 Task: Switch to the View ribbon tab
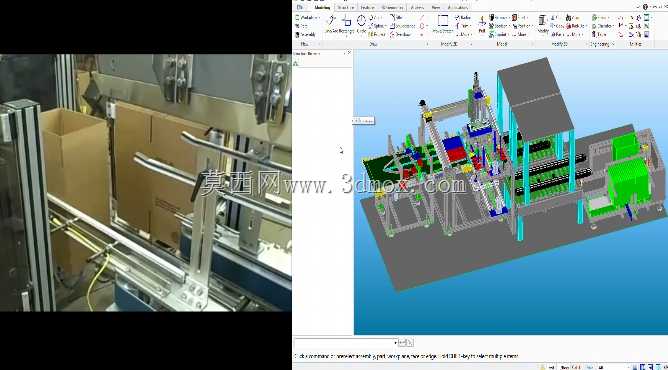pos(436,8)
